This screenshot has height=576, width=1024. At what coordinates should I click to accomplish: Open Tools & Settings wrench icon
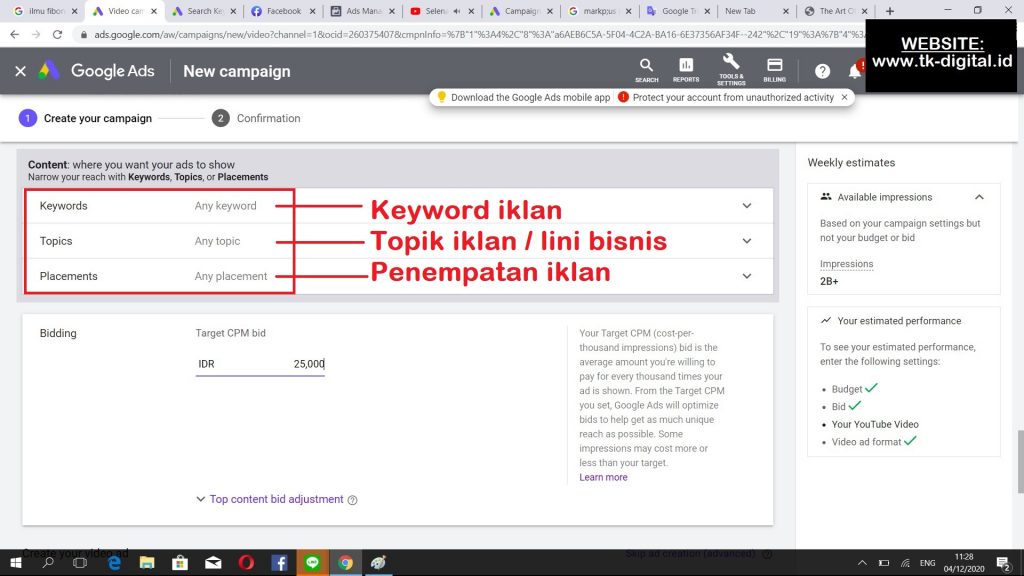click(730, 69)
